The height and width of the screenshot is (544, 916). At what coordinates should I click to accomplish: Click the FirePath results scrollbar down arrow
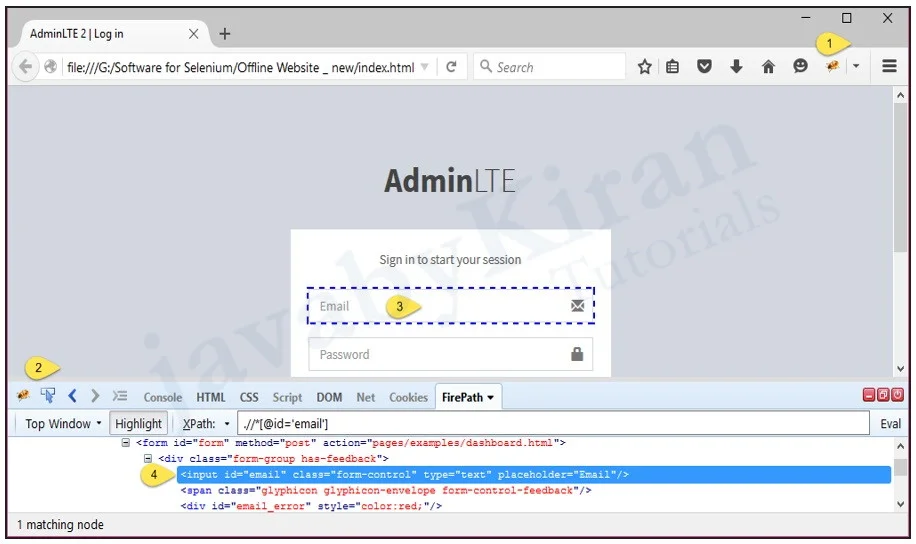[900, 504]
